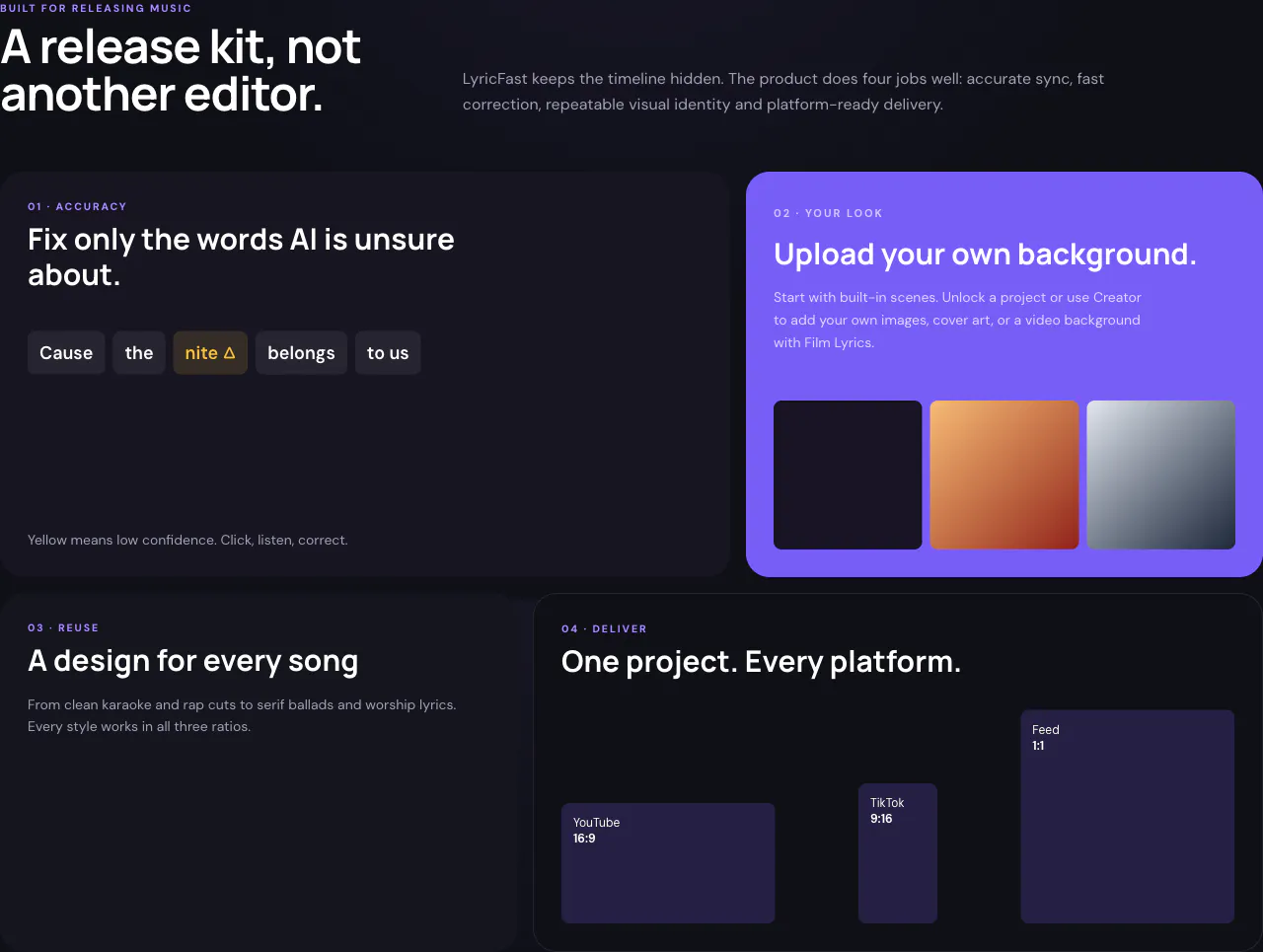The height and width of the screenshot is (952, 1263).
Task: Click 'Yellow means low confidence' note
Action: (187, 541)
